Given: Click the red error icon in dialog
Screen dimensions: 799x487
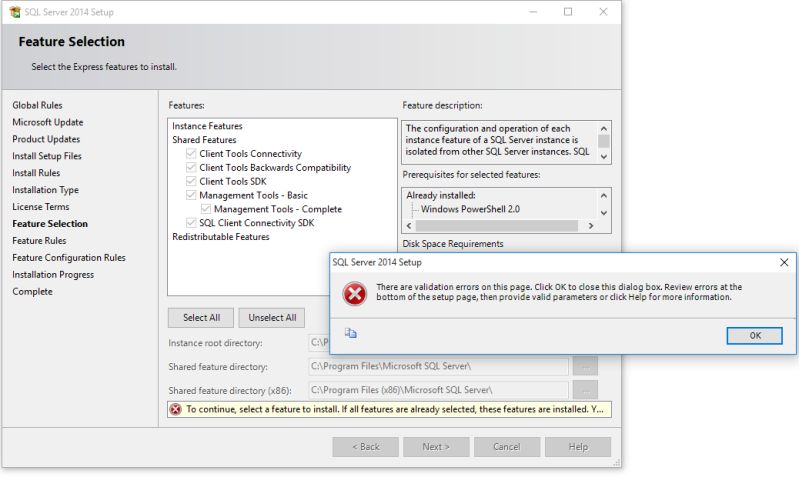Looking at the screenshot, I should pyautogui.click(x=355, y=294).
